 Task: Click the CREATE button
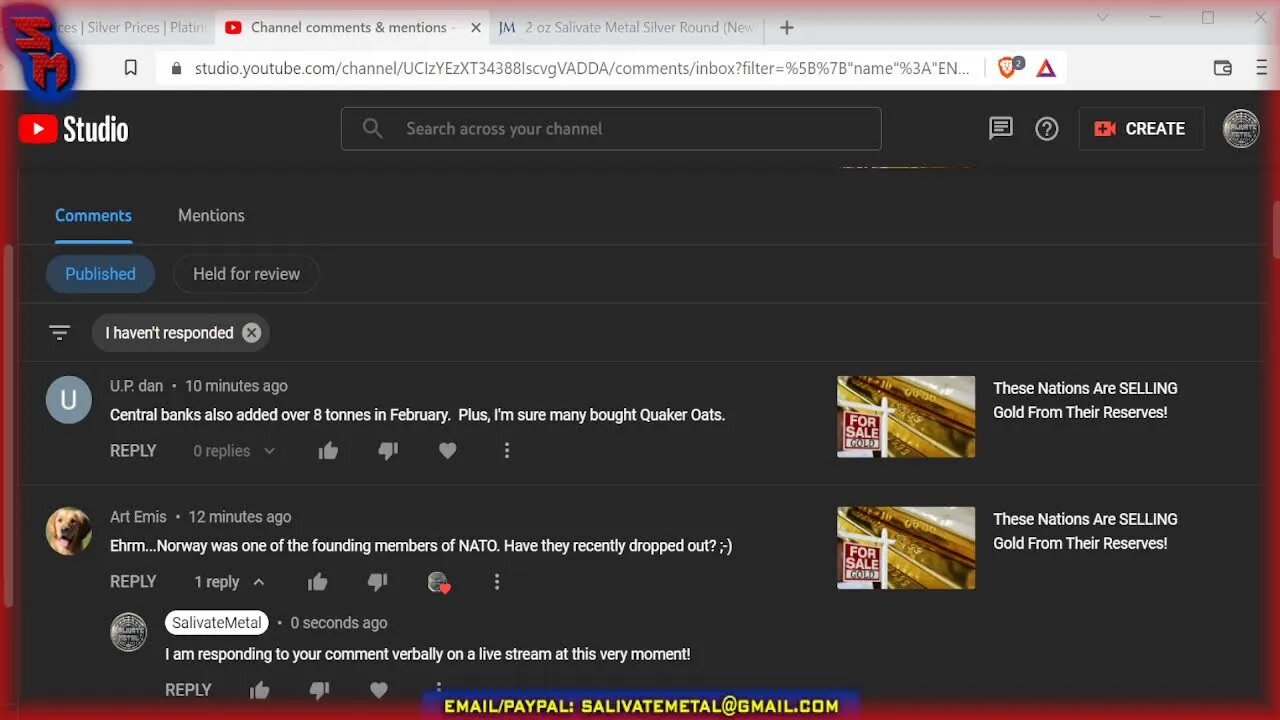coord(1140,128)
